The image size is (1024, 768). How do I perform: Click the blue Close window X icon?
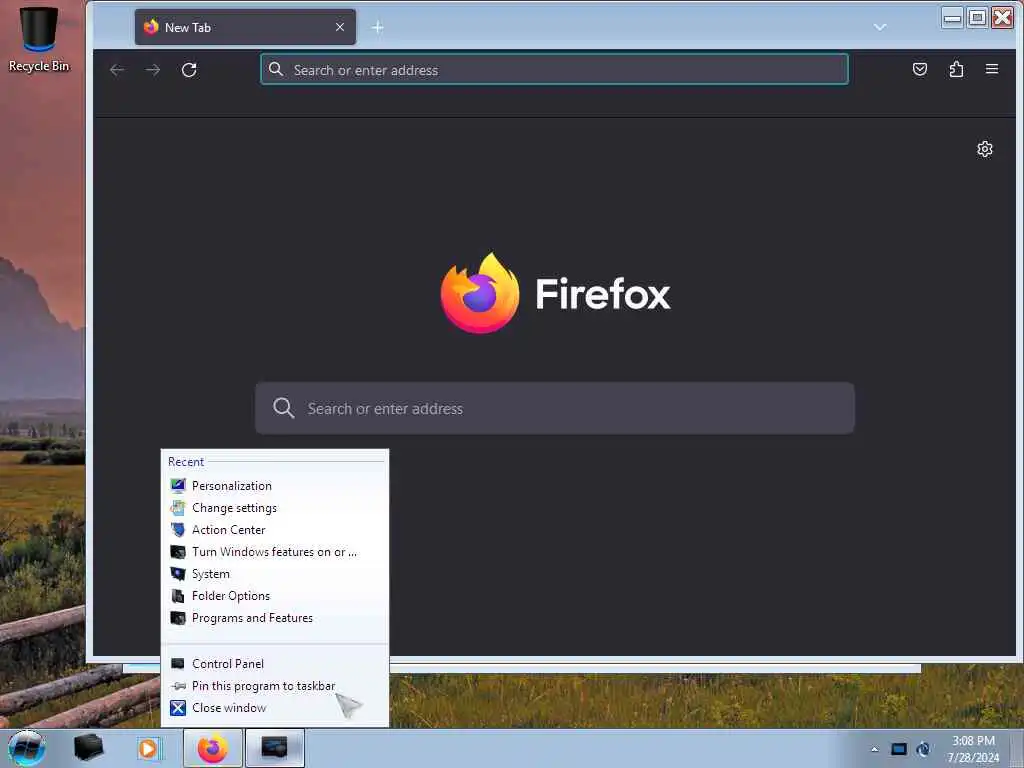coord(178,708)
